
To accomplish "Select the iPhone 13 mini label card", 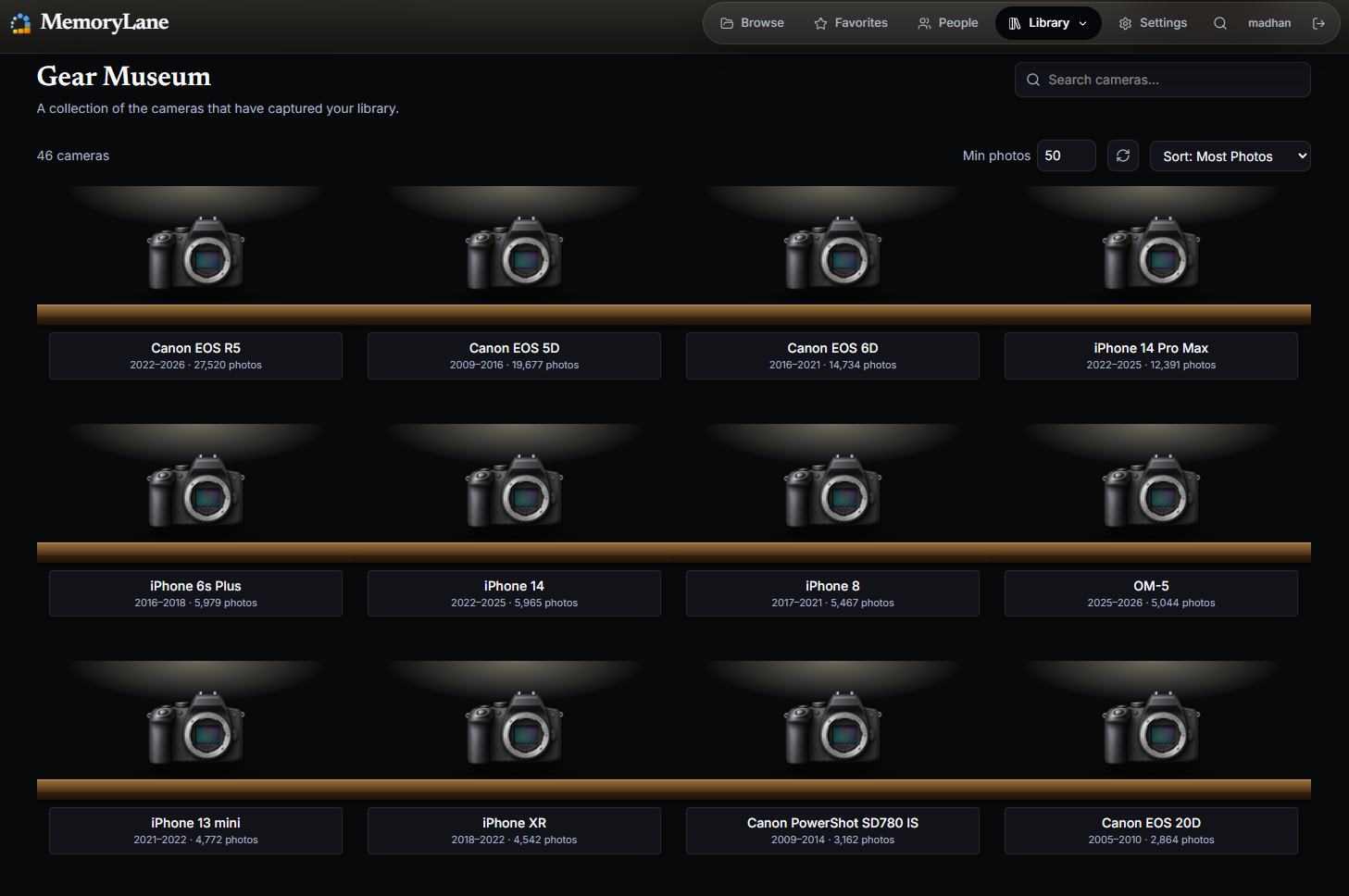I will [196, 830].
